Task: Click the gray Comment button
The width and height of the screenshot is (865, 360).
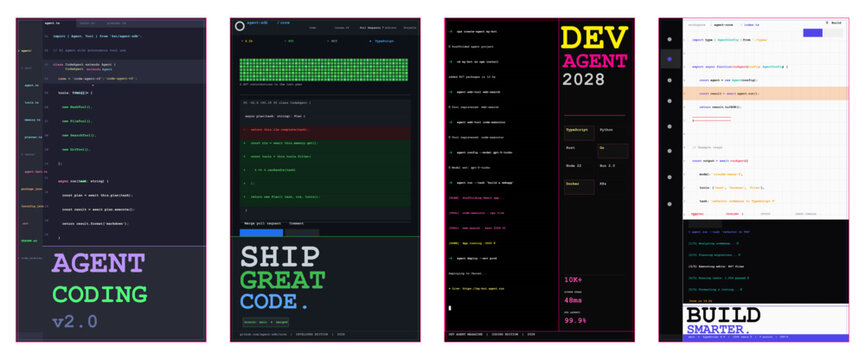Action: [x=302, y=233]
